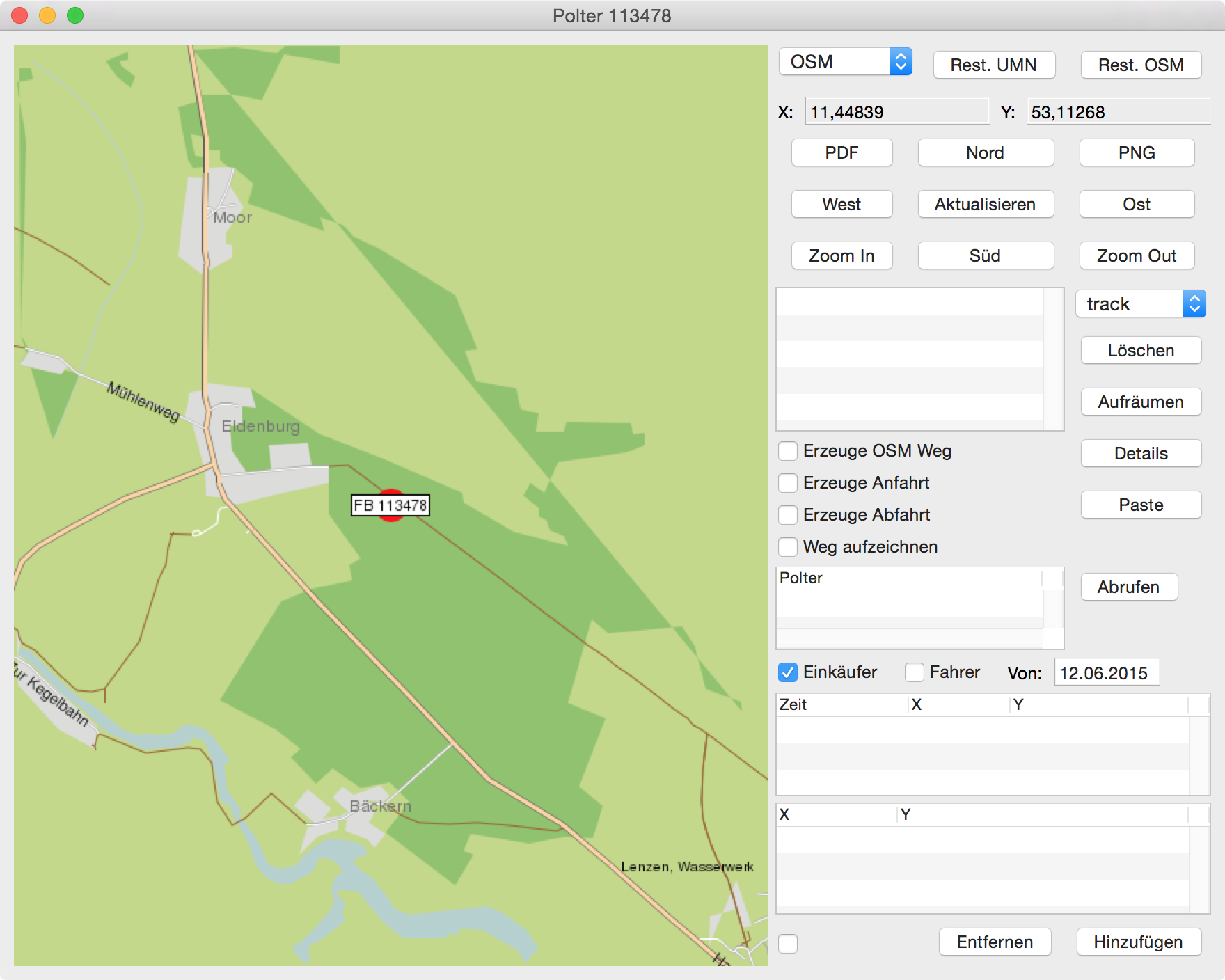The width and height of the screenshot is (1225, 980).
Task: Click the Hinzufügen button
Action: [x=1139, y=942]
